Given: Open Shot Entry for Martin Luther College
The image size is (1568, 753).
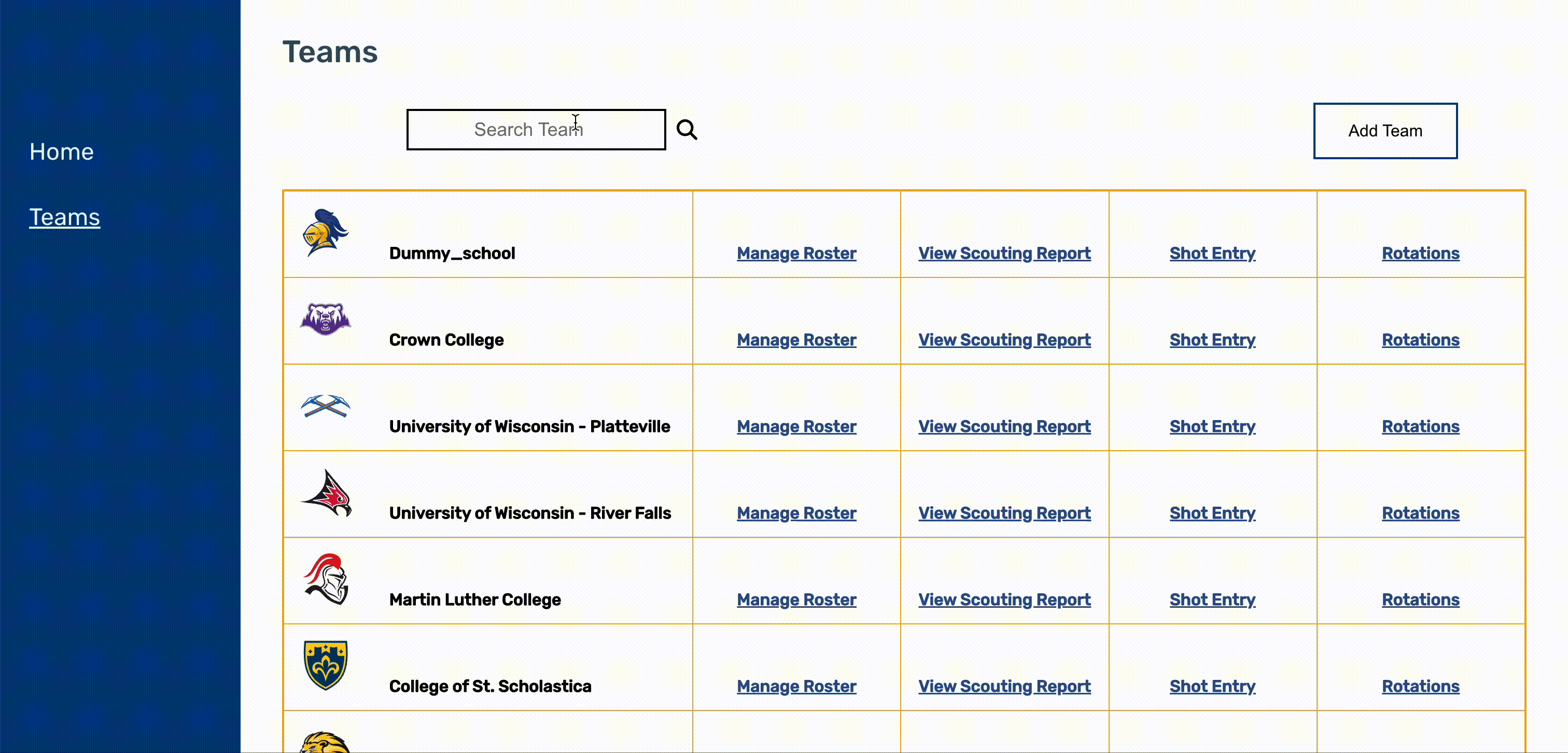Looking at the screenshot, I should point(1212,599).
